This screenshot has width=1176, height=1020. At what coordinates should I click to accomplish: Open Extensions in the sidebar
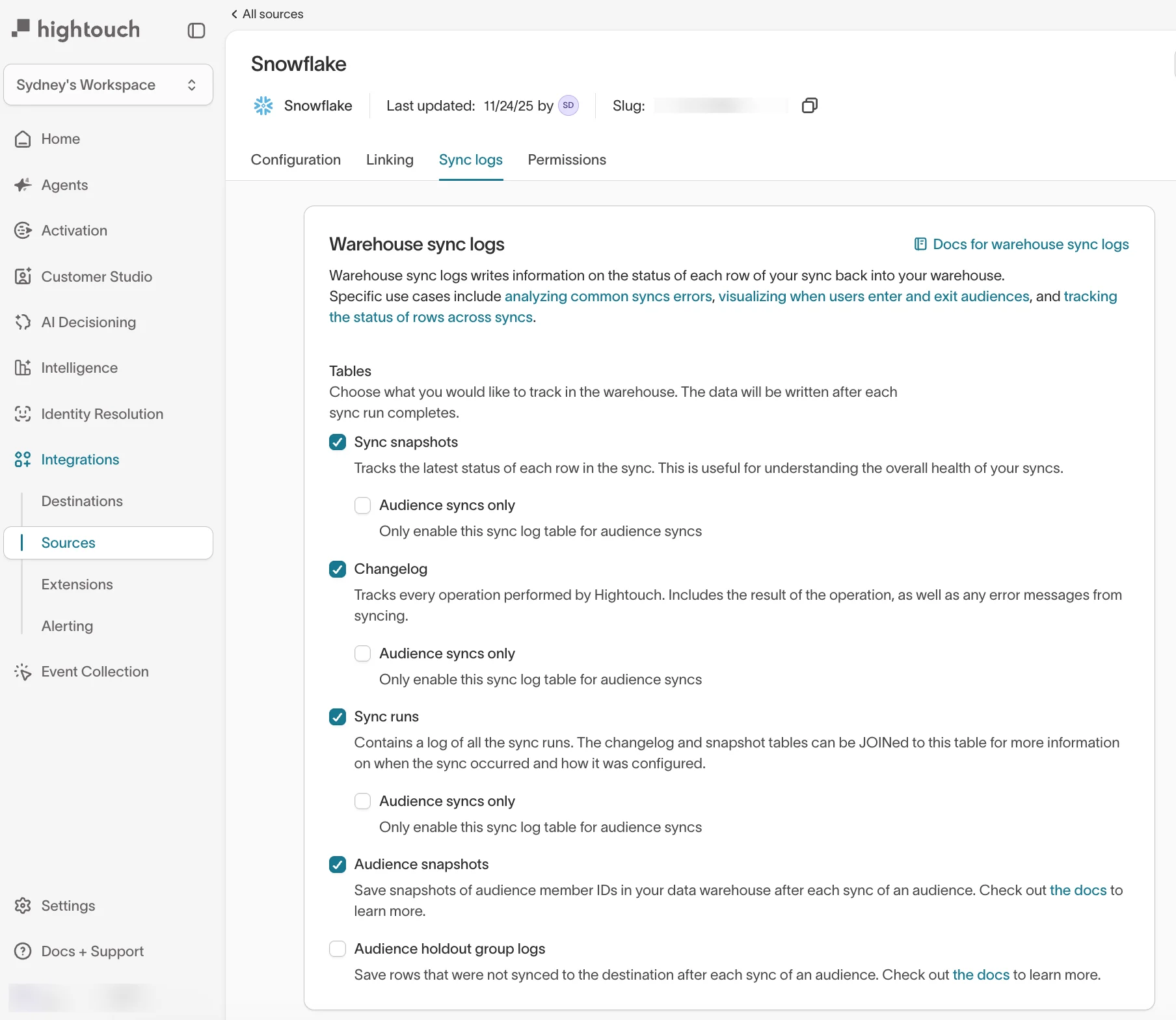pos(77,584)
